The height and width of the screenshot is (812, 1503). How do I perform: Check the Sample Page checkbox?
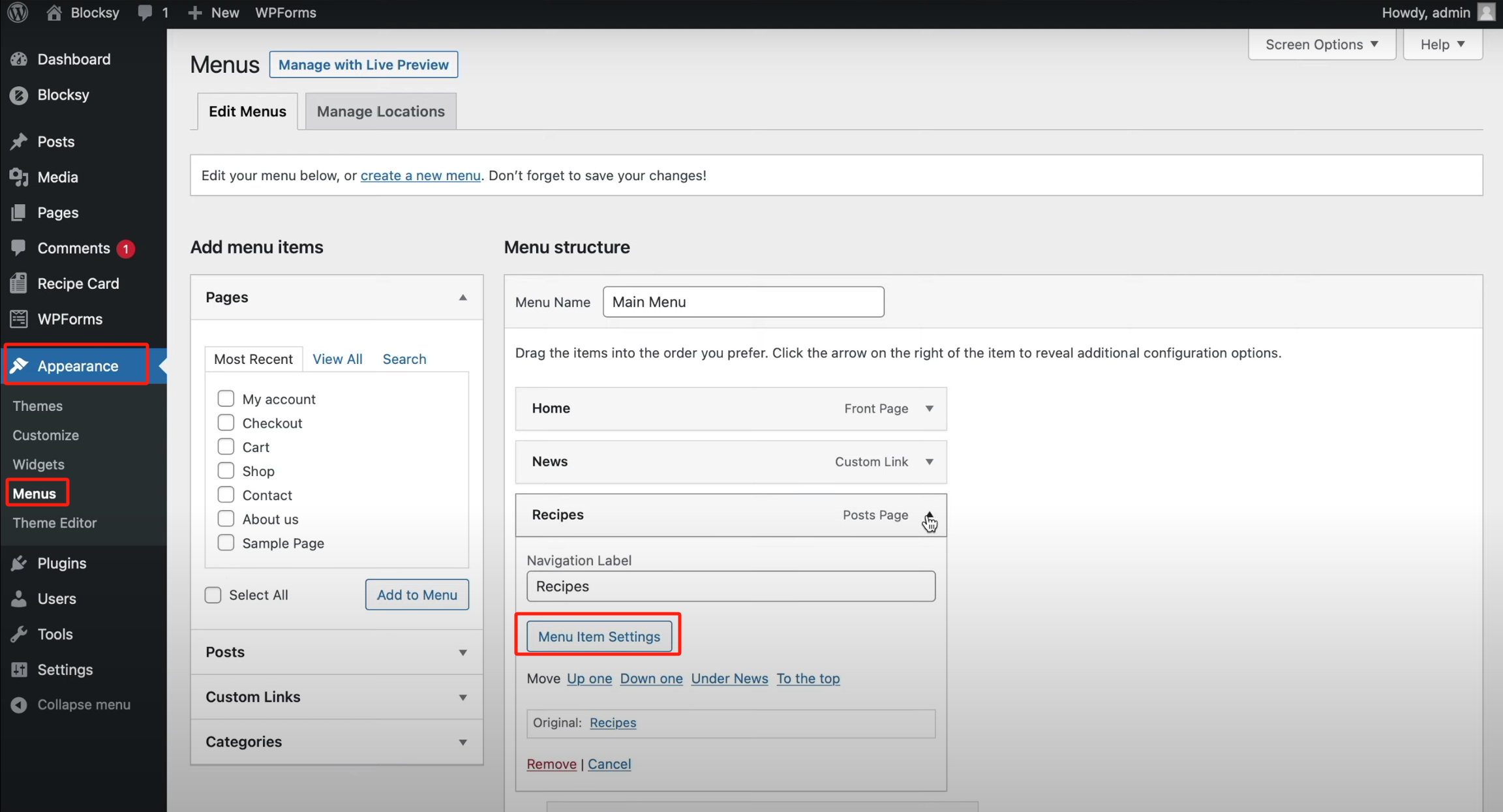(x=226, y=542)
